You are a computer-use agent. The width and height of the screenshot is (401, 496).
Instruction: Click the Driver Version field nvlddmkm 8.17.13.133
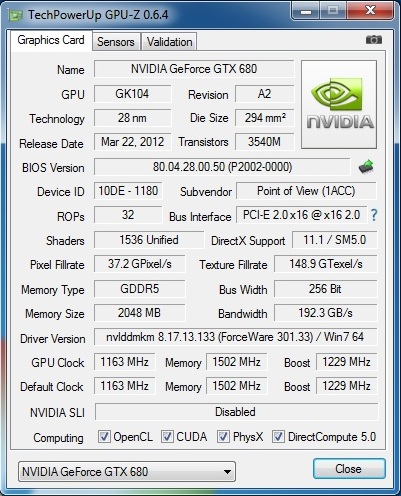click(x=236, y=337)
